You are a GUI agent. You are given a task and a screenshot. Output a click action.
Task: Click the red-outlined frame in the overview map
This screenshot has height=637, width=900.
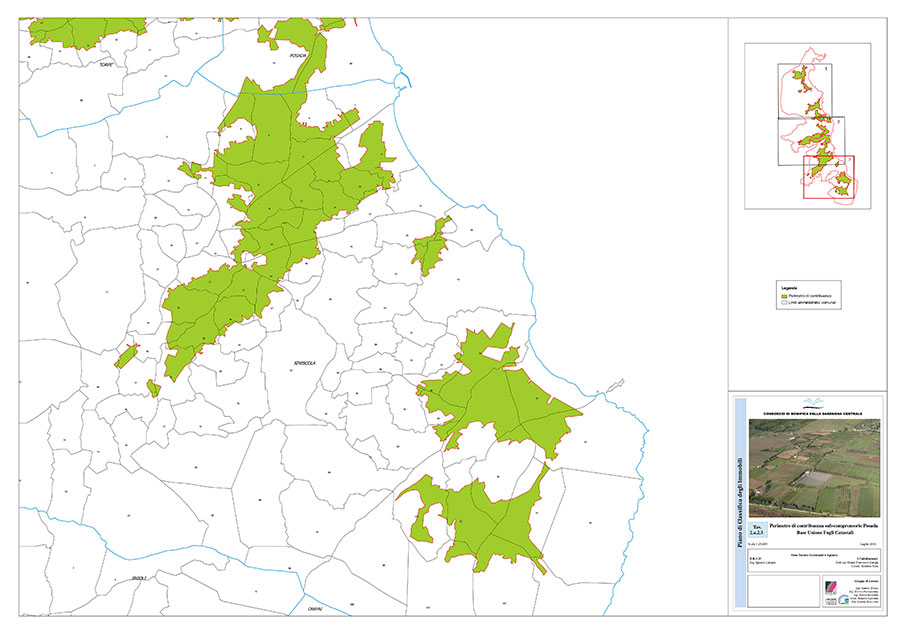829,177
